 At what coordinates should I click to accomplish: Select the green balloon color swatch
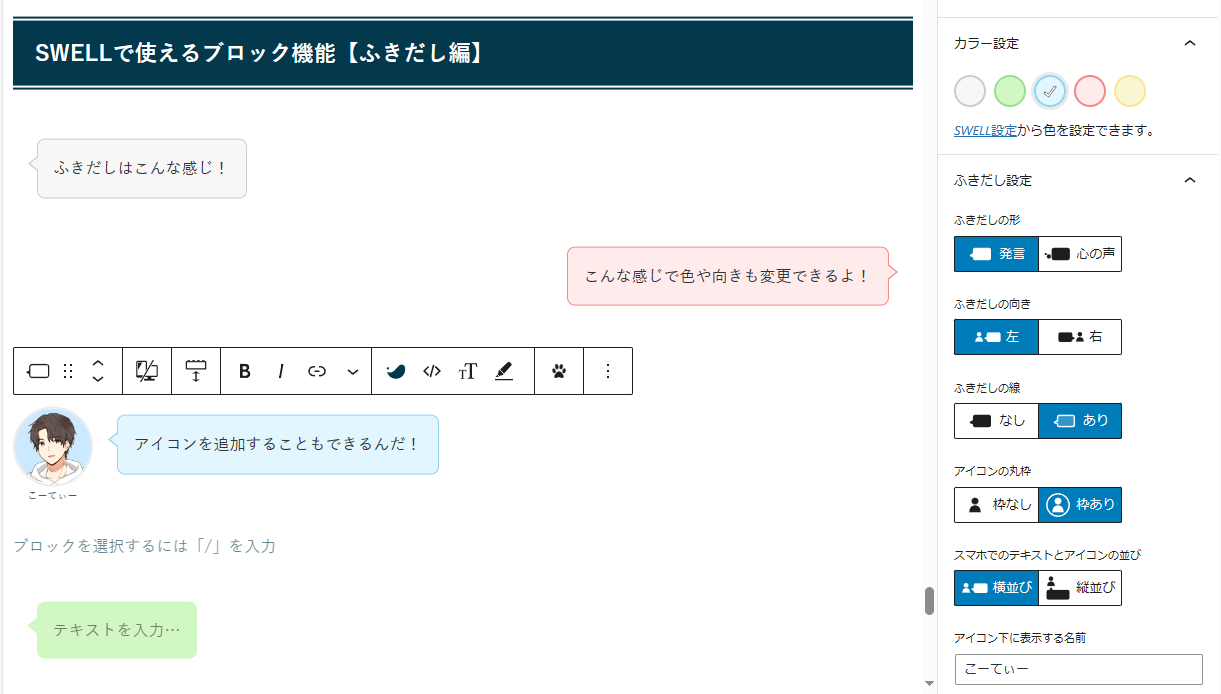(x=1010, y=91)
